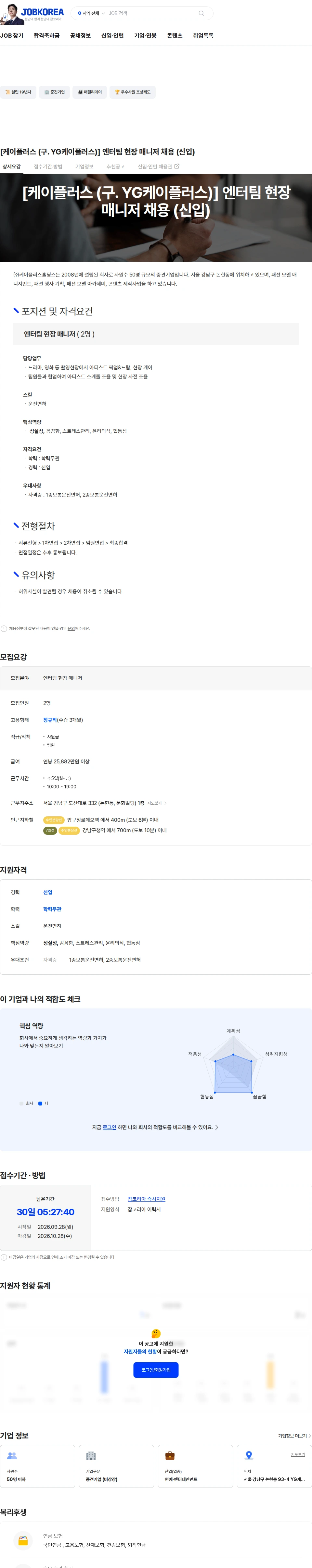The width and height of the screenshot is (312, 1568).
Task: Click the info icon beside 채용정보 notice
Action: point(4,628)
